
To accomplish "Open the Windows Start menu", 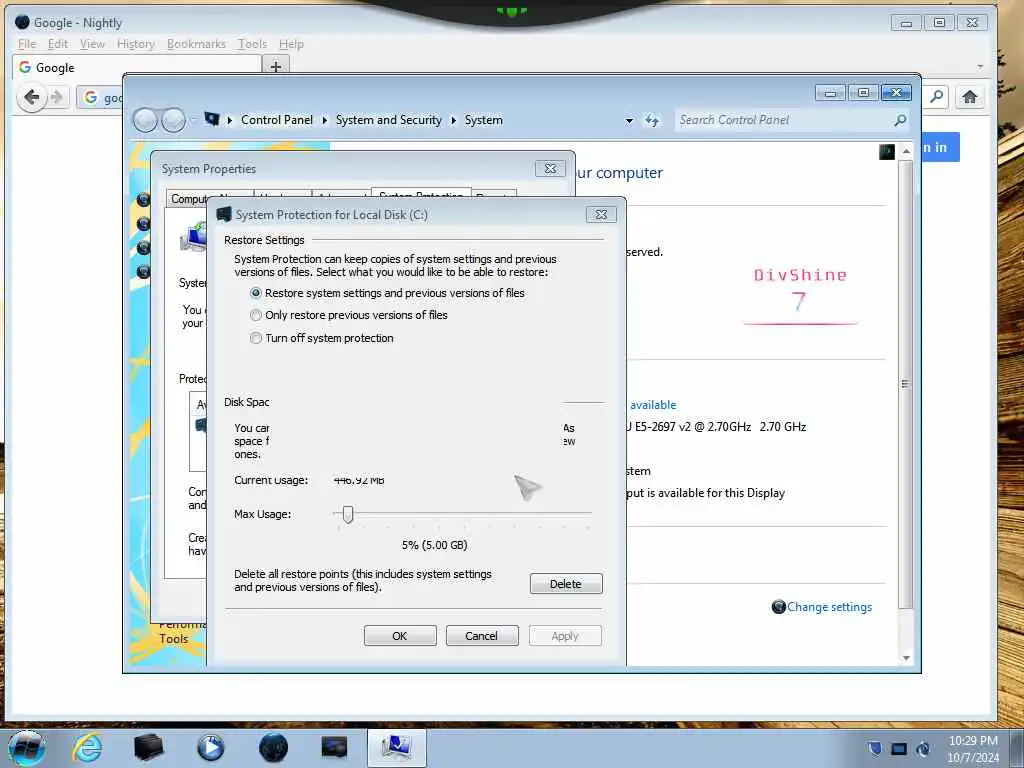I will click(26, 748).
